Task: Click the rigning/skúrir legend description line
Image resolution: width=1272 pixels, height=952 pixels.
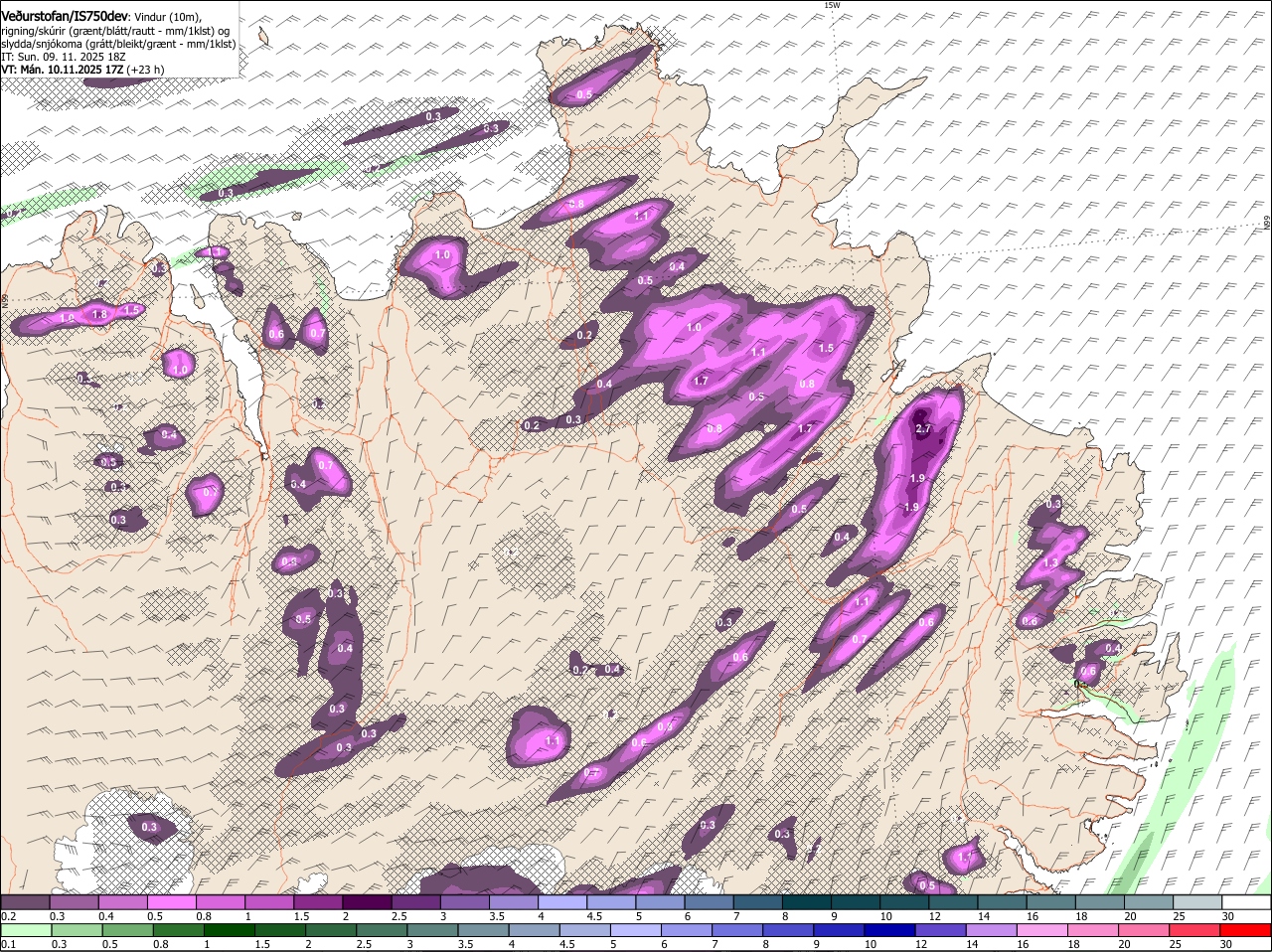Action: [x=117, y=31]
